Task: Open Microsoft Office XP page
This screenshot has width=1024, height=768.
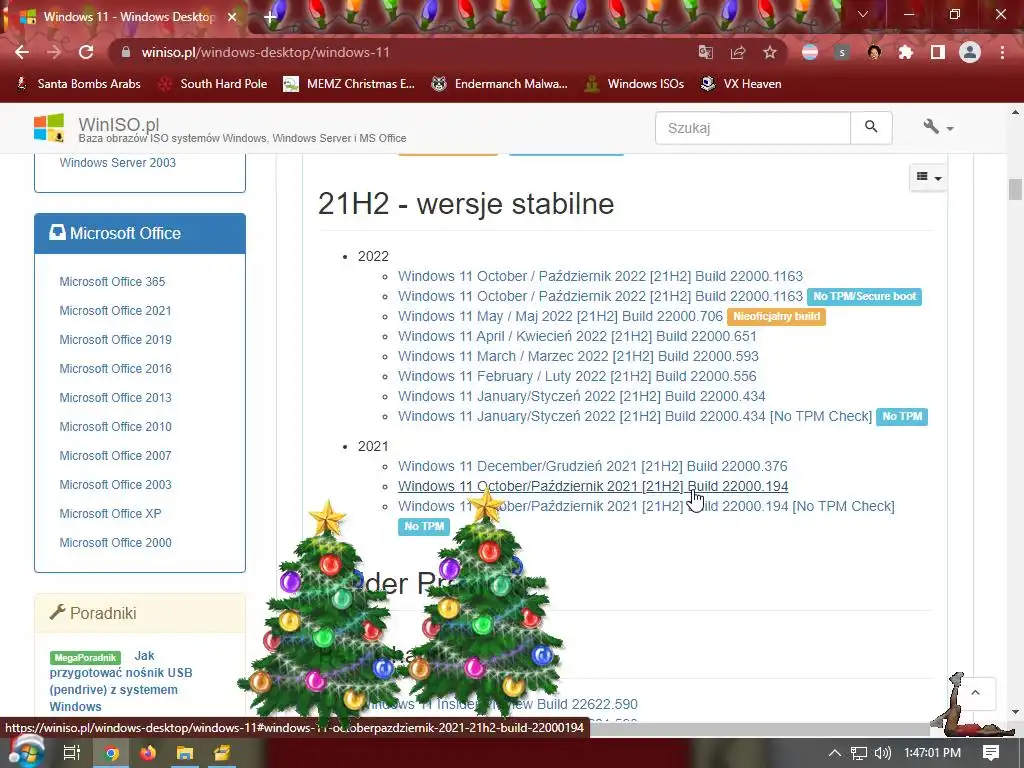Action: pyautogui.click(x=110, y=513)
